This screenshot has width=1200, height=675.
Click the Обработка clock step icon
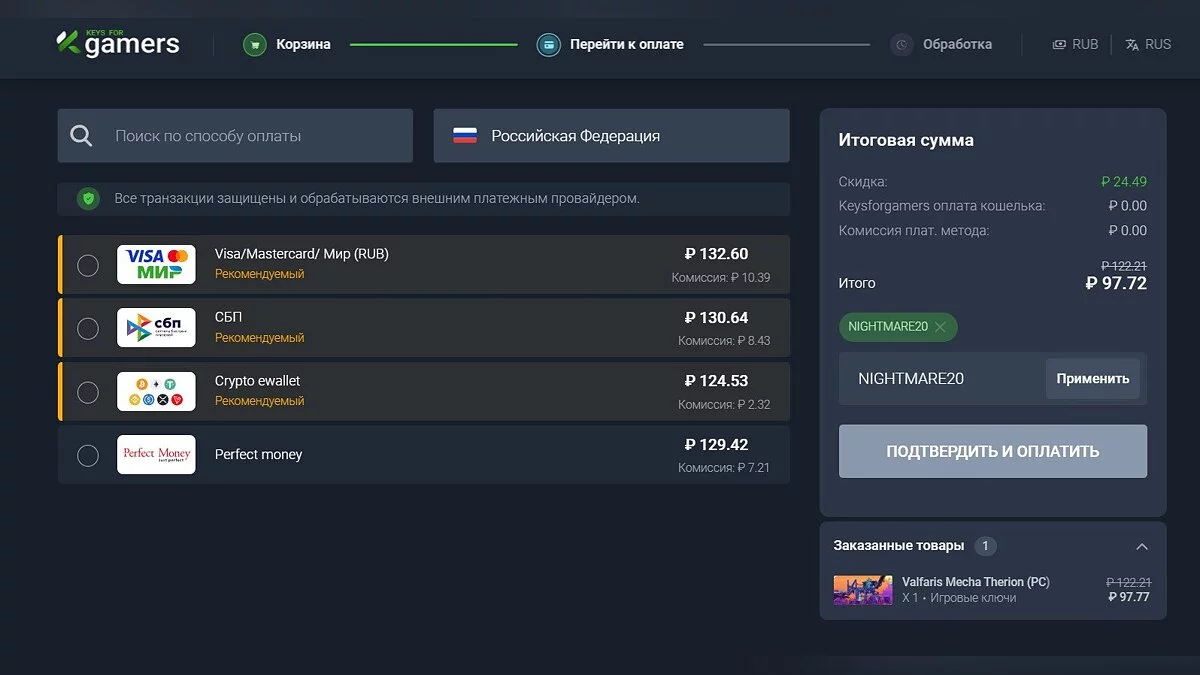[x=902, y=45]
